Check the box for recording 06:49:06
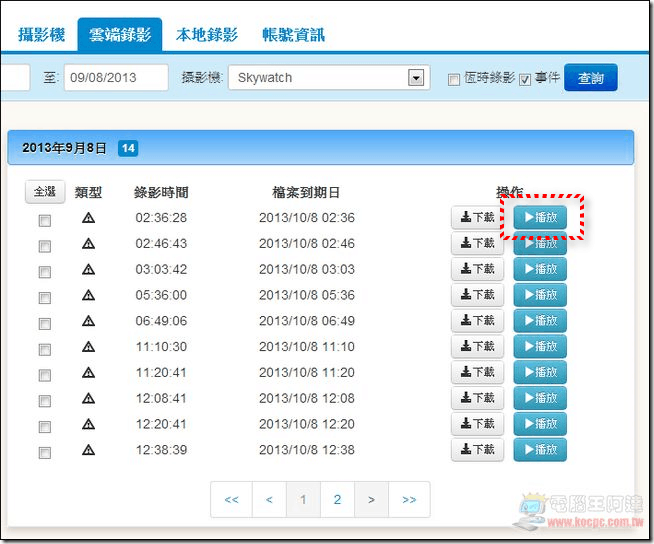This screenshot has width=654, height=544. click(45, 324)
